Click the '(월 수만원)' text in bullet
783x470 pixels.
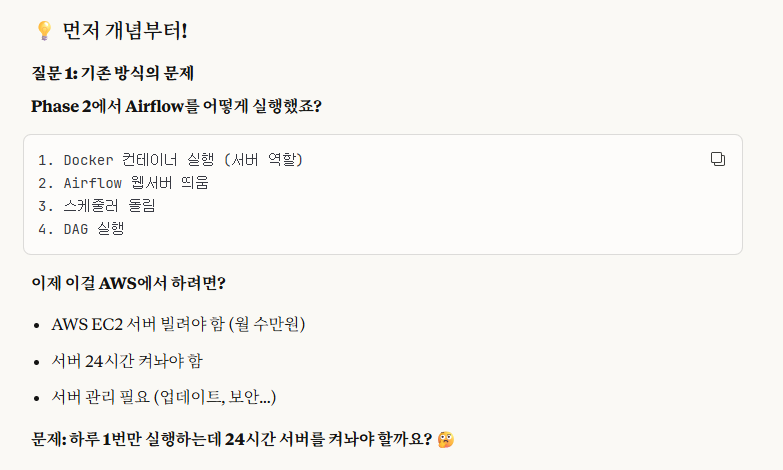pyautogui.click(x=267, y=324)
